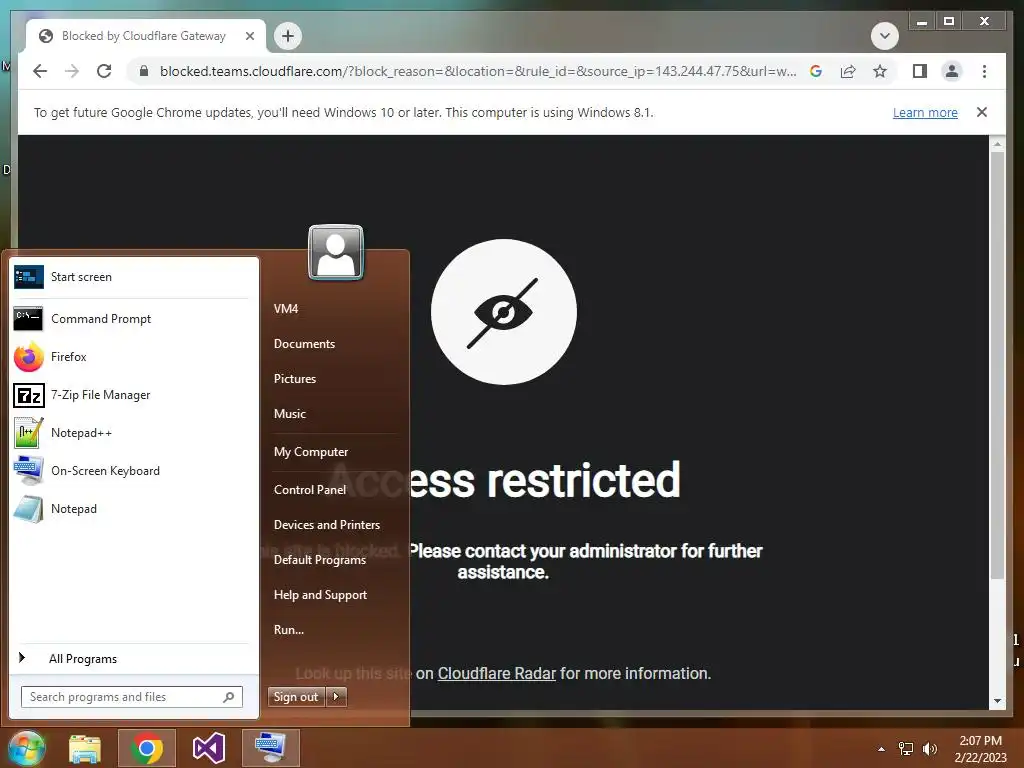The height and width of the screenshot is (768, 1024).
Task: Open a new Chrome tab
Action: tap(288, 36)
